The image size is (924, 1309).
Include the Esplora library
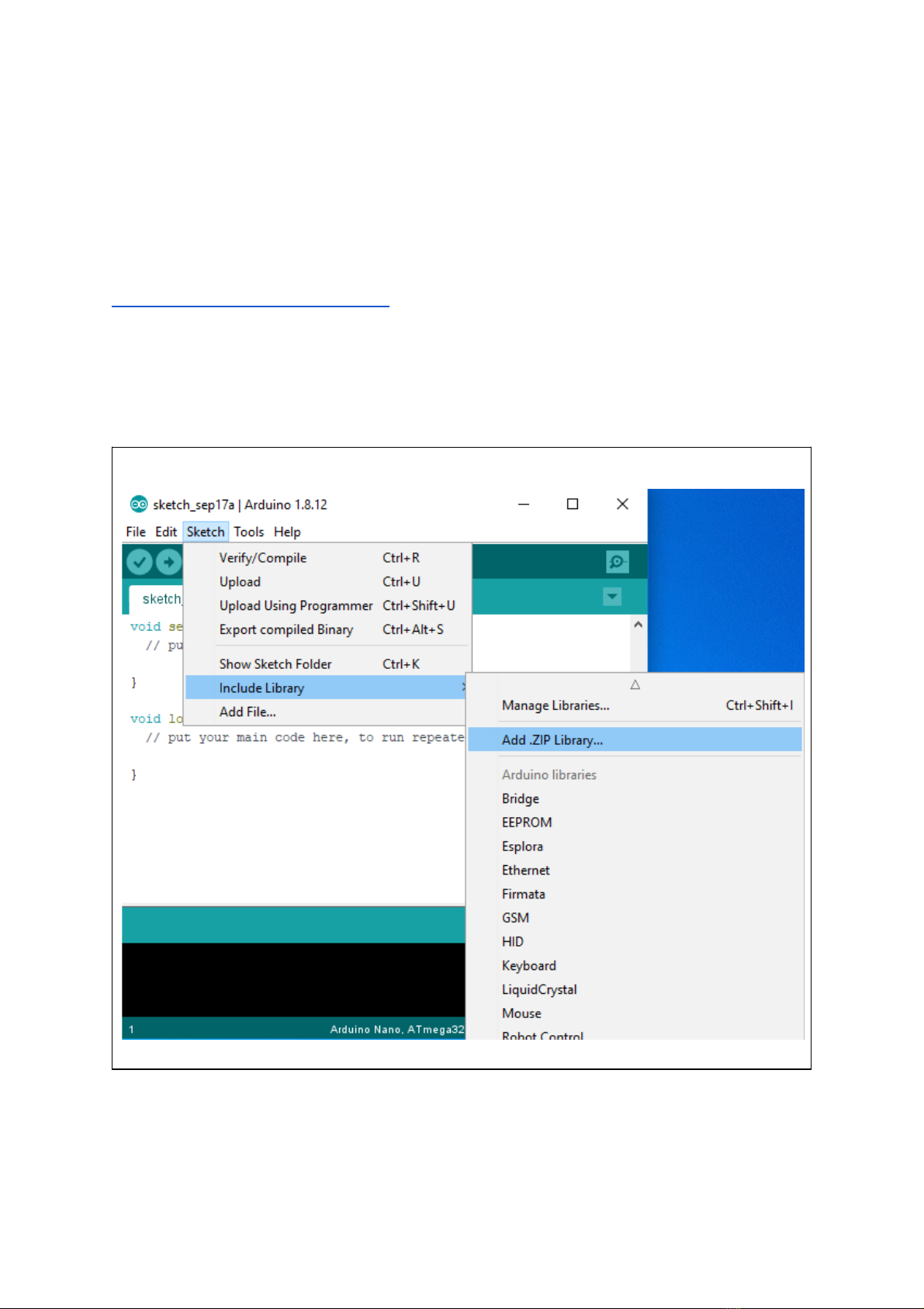635,847
